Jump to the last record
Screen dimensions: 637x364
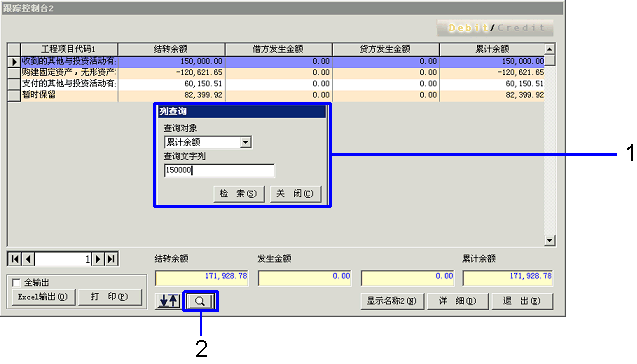coord(111,259)
